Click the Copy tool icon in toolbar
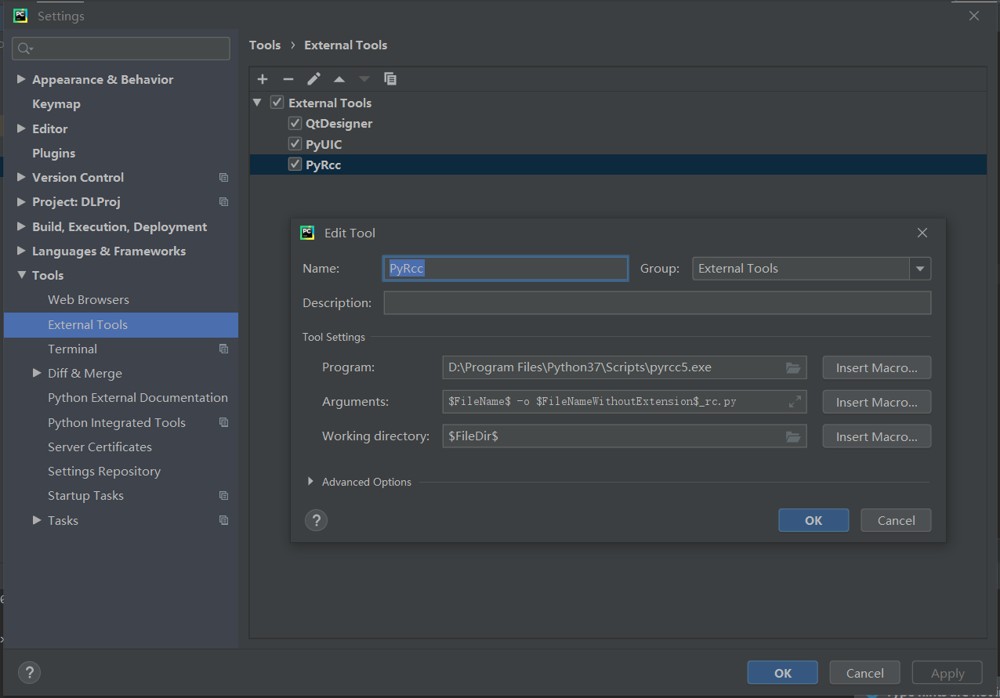This screenshot has width=1000, height=698. [x=390, y=79]
